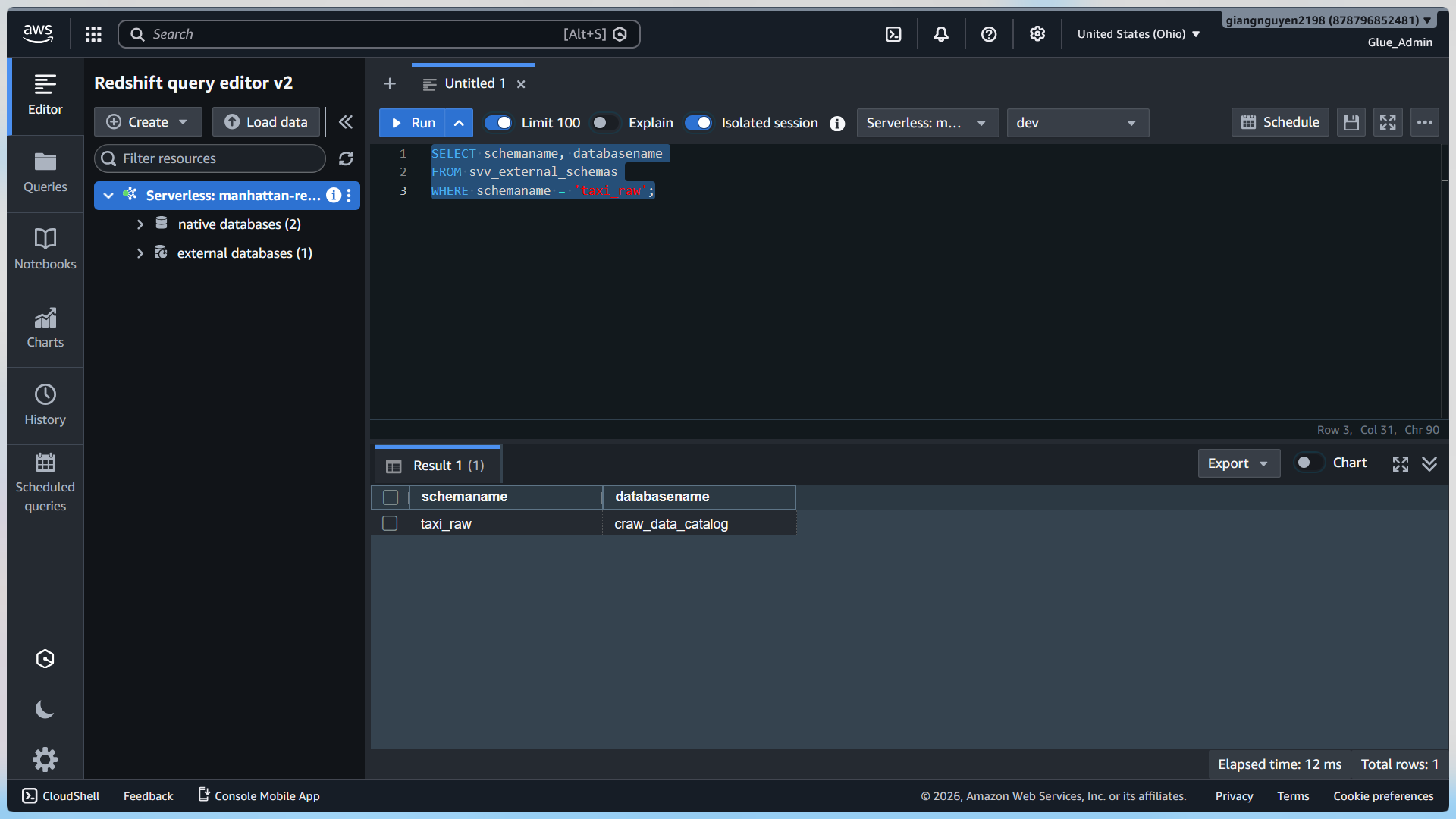Screen dimensions: 1456x819
Task: Switch to dark mode moon icon
Action: pos(45,710)
